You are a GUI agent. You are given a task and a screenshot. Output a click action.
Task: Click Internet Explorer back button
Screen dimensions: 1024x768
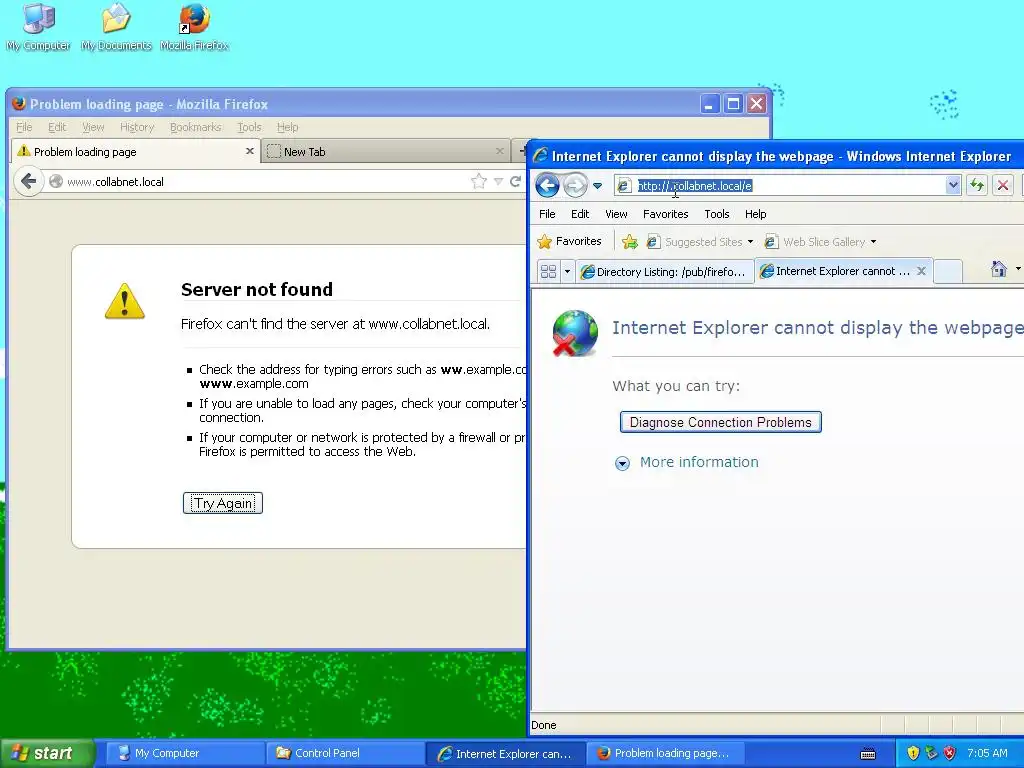547,185
